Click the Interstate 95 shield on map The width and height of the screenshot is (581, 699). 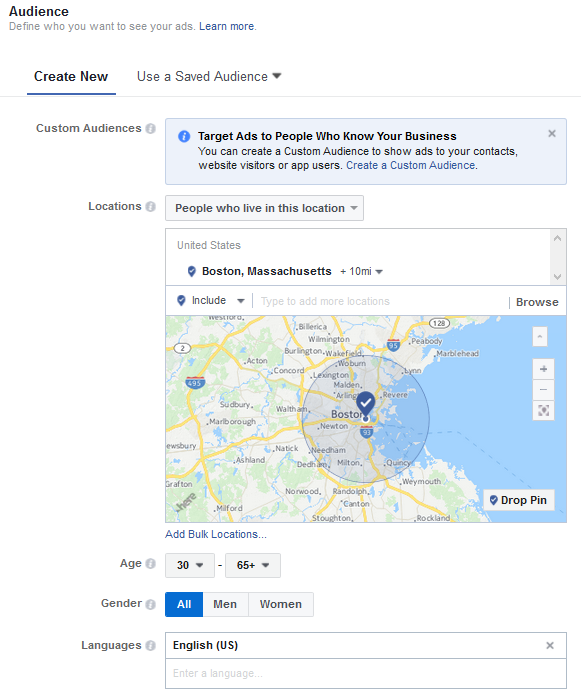pyautogui.click(x=393, y=345)
